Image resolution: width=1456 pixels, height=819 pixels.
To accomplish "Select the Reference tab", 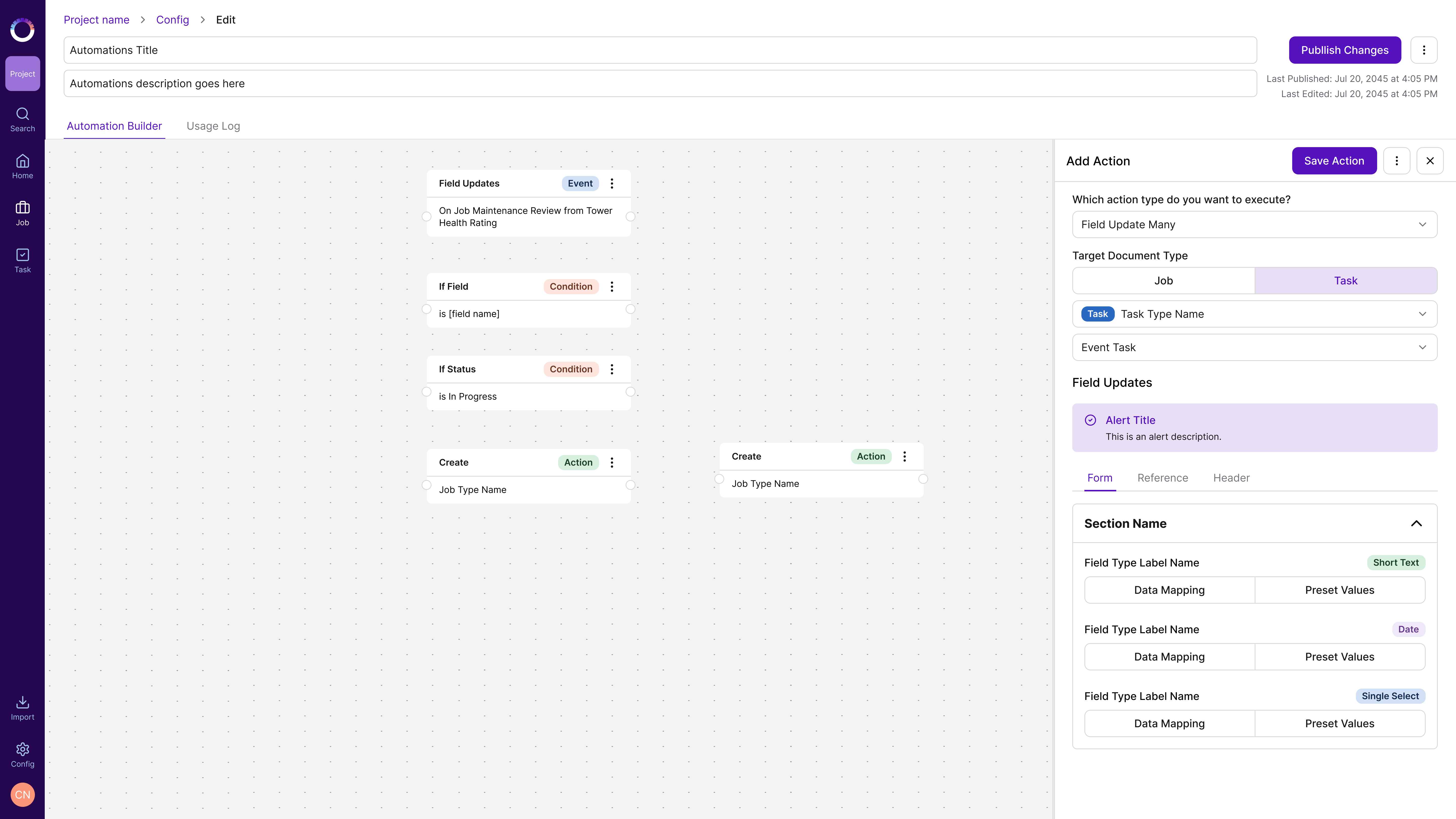I will pyautogui.click(x=1163, y=478).
